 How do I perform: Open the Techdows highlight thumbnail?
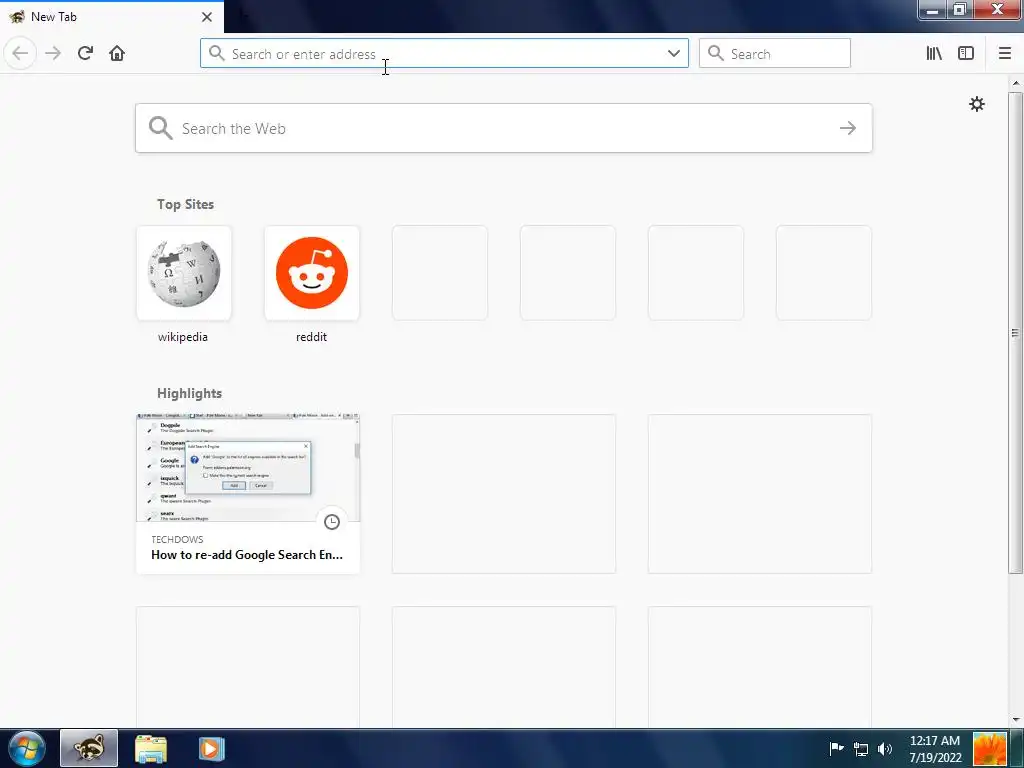pyautogui.click(x=248, y=468)
